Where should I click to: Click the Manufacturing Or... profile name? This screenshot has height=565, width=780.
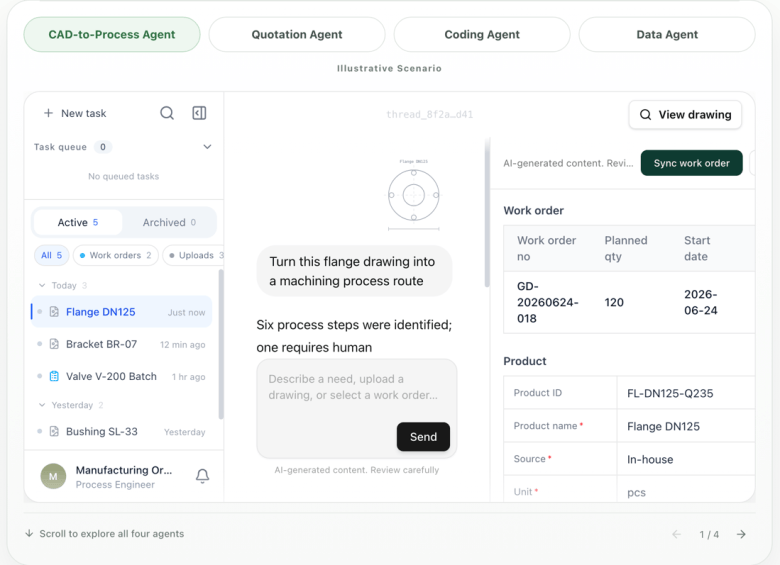tap(124, 470)
